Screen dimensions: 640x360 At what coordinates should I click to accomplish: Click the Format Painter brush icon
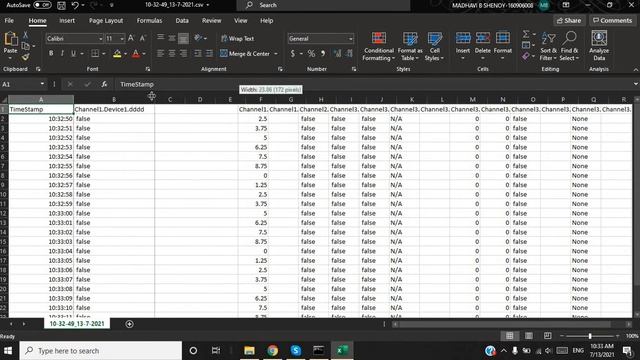pyautogui.click(x=25, y=57)
